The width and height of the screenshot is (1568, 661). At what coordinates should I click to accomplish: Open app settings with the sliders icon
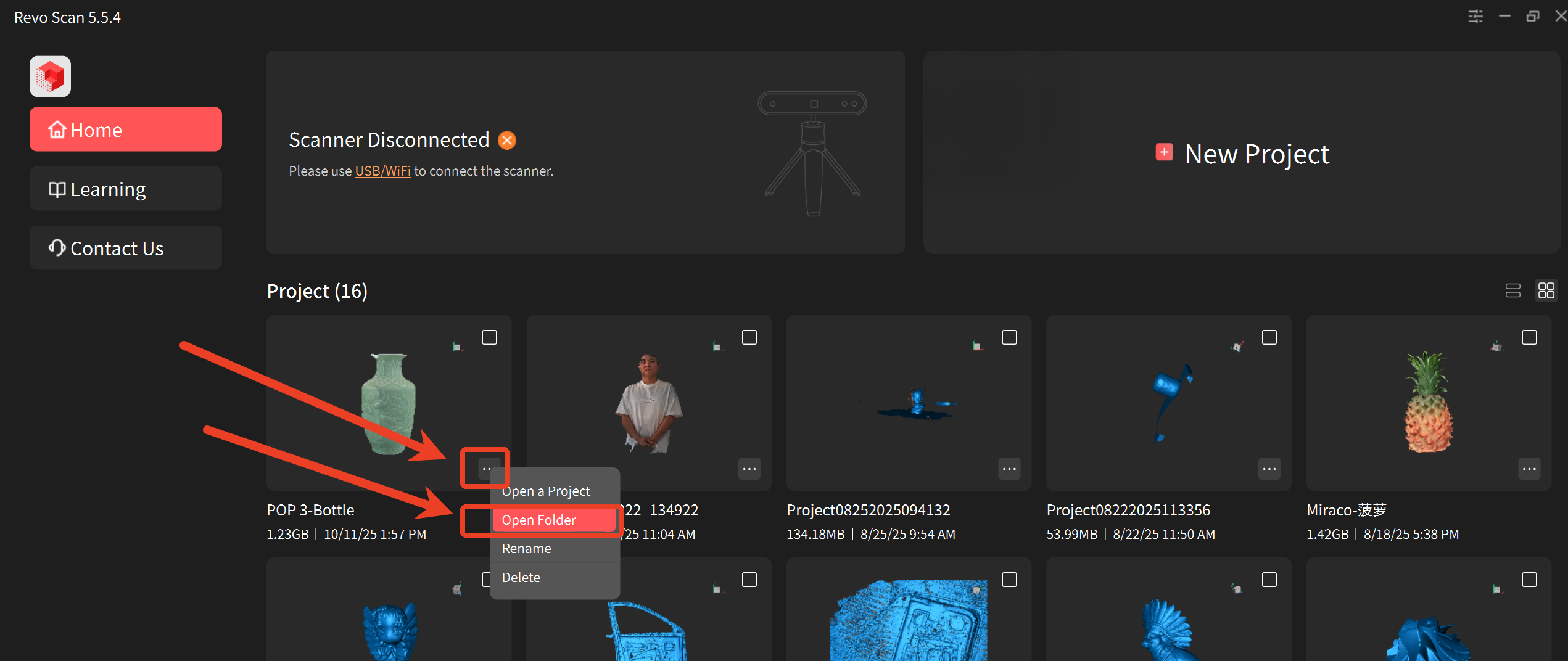point(1475,17)
